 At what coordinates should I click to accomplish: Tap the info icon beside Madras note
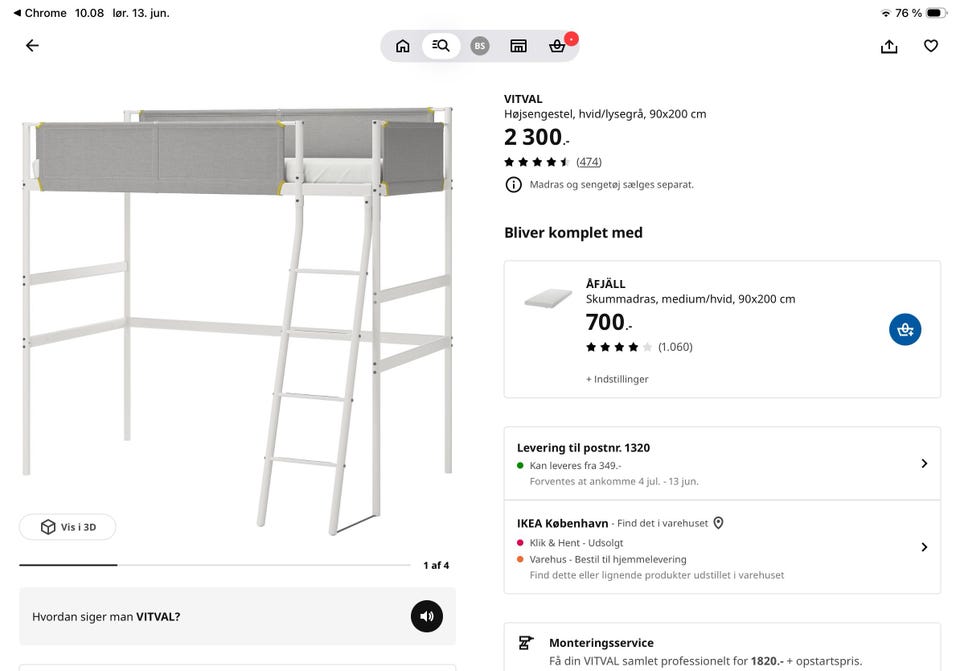coord(513,184)
